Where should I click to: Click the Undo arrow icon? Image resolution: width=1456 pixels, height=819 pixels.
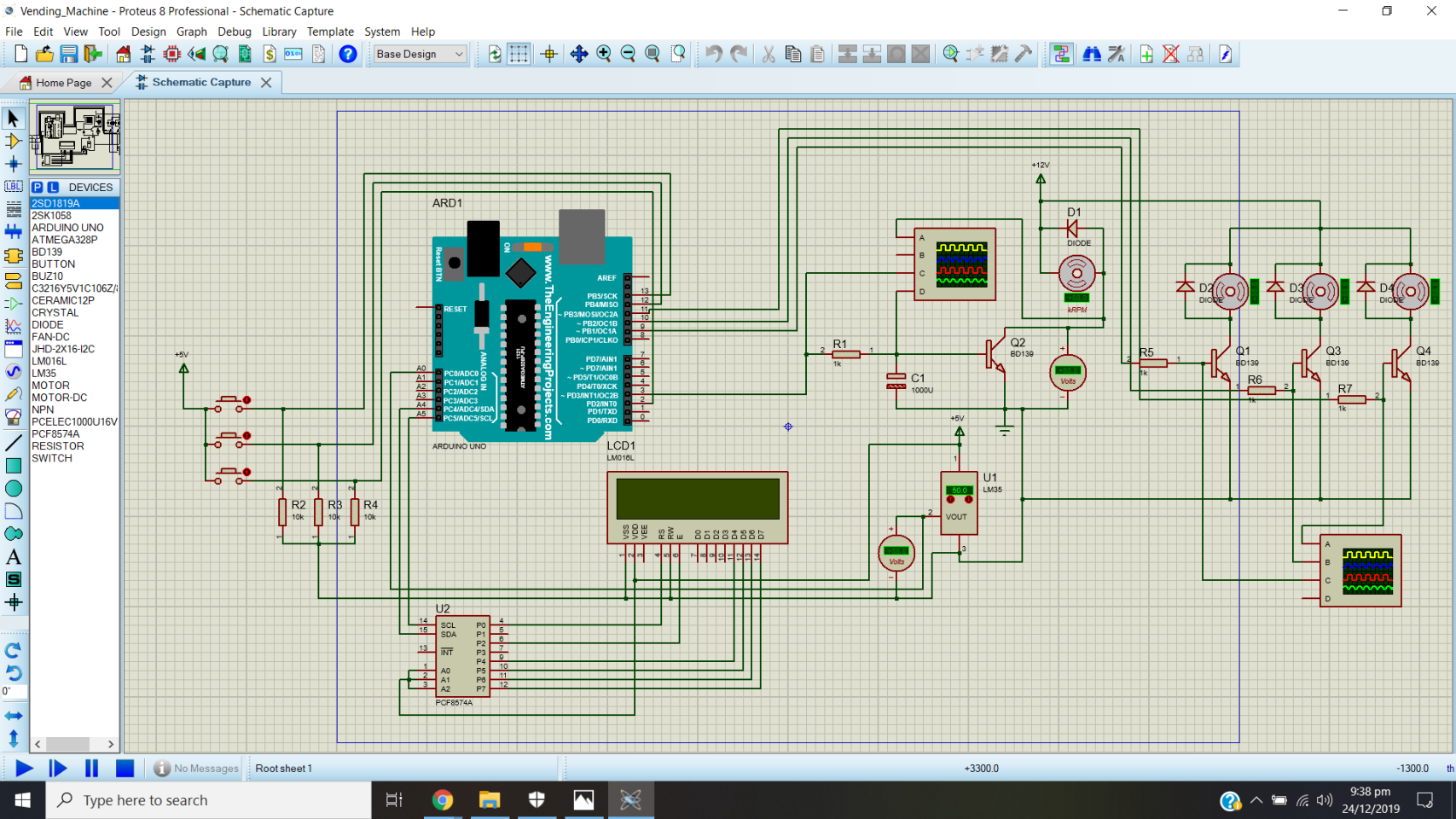click(x=713, y=54)
